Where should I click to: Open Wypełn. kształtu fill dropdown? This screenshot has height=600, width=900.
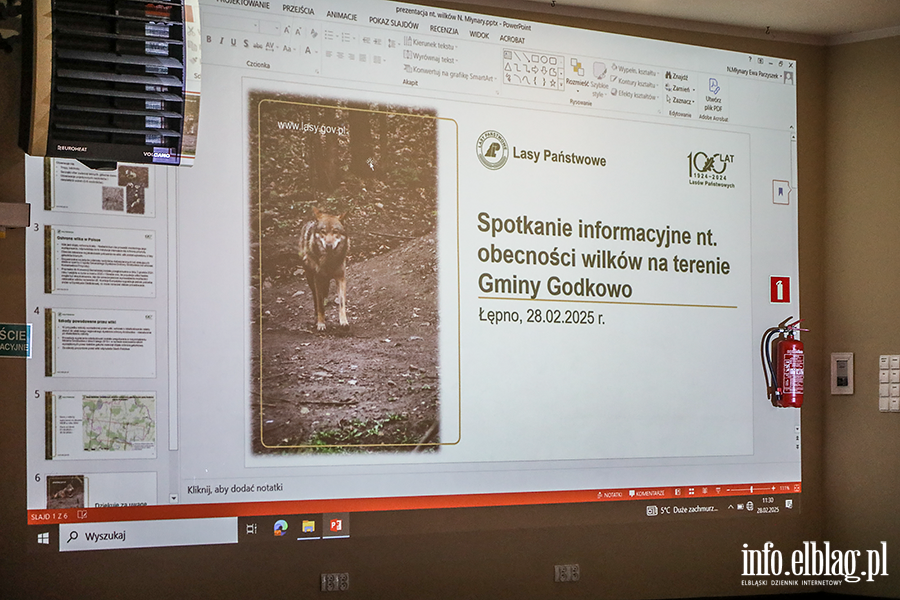coord(635,71)
